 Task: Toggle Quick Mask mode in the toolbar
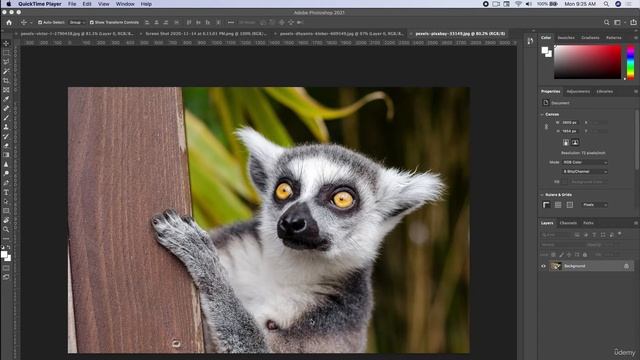tap(6, 268)
